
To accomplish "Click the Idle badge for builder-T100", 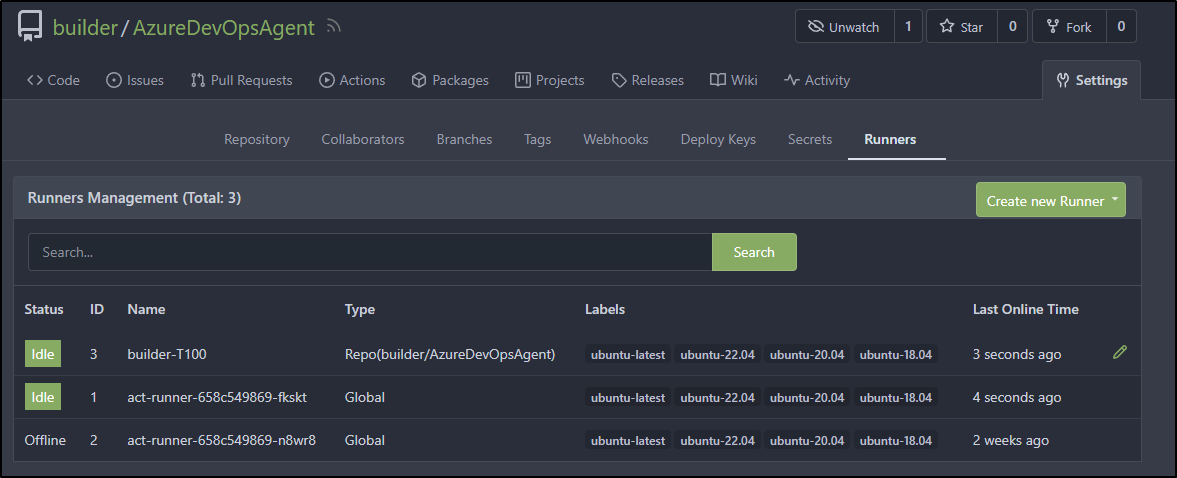I will coord(43,354).
